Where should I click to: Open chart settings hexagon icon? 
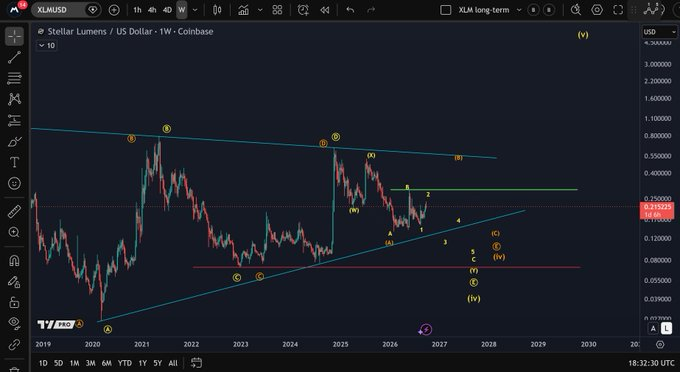597,10
